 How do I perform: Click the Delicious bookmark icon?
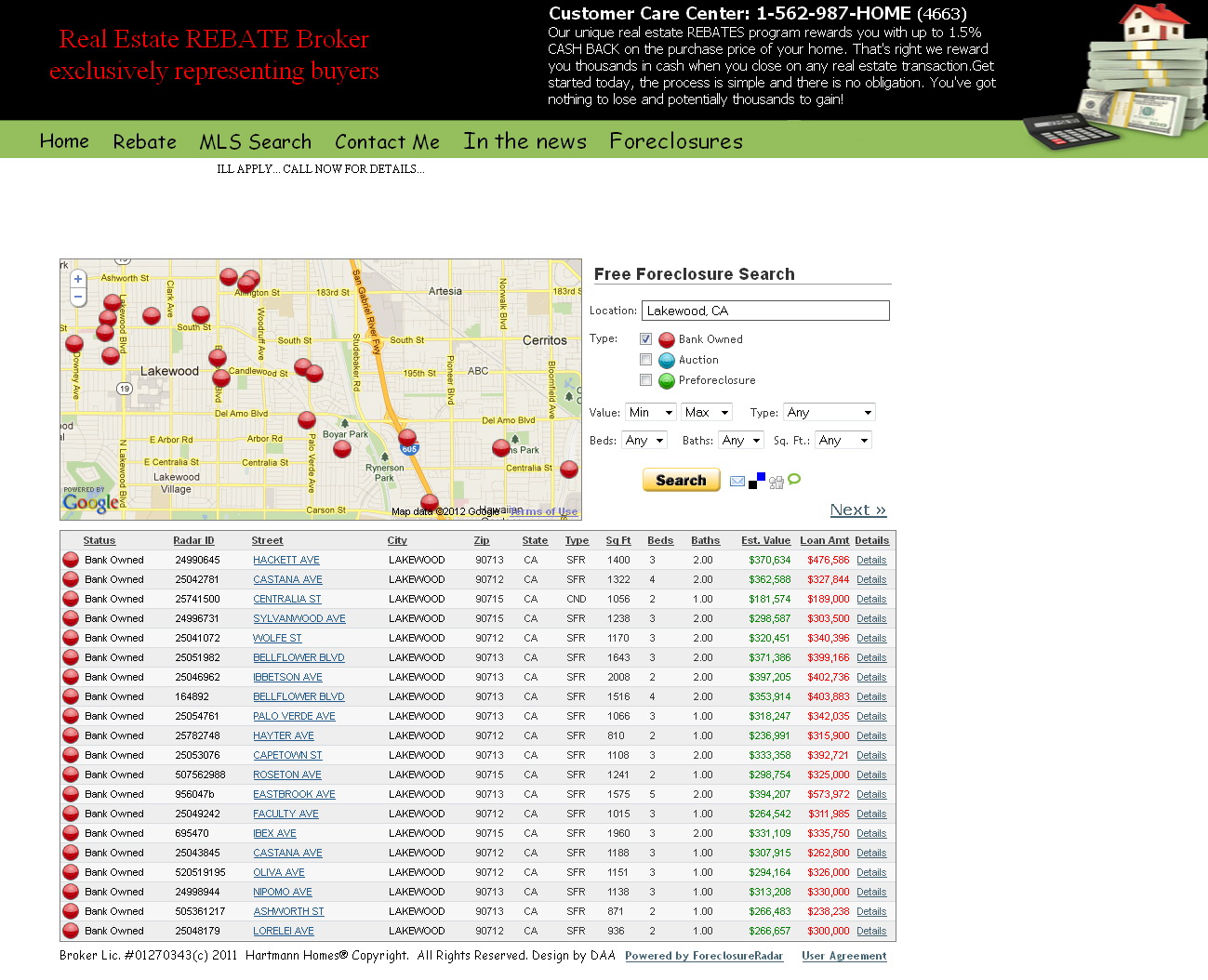click(x=757, y=481)
